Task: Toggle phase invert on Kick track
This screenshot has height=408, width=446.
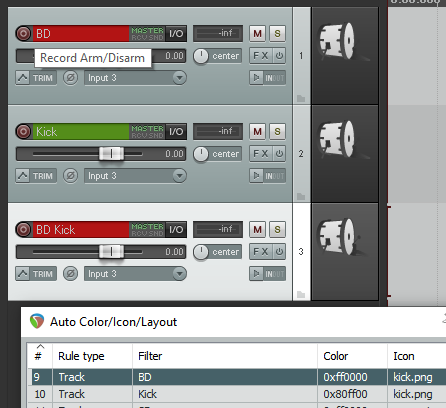Action: [x=70, y=176]
